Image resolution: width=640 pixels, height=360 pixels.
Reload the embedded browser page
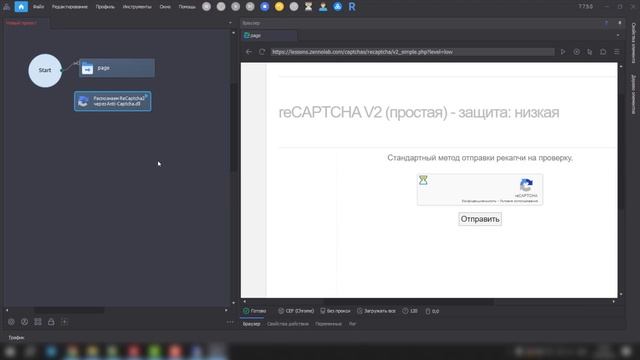click(x=262, y=52)
